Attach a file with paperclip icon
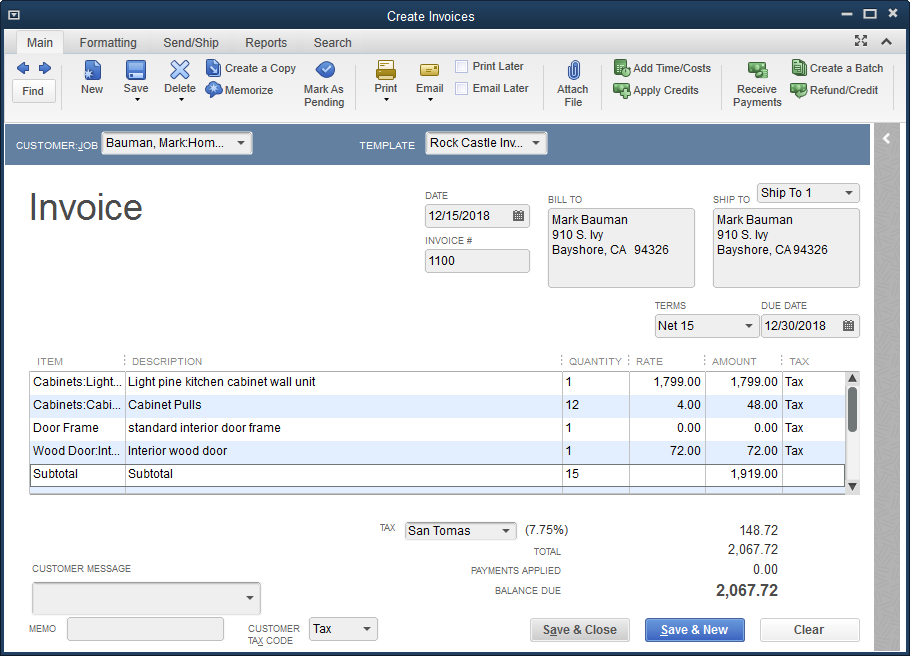 click(573, 70)
